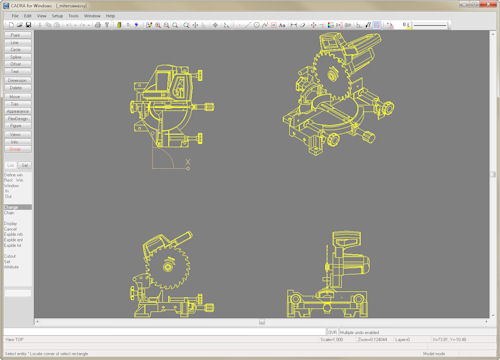Click the Figure button in left panel

click(18, 126)
